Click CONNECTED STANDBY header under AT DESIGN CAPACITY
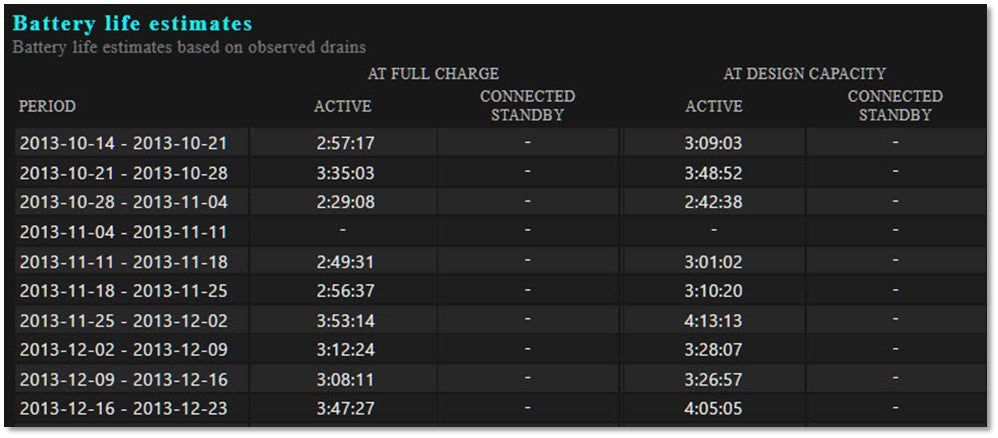The width and height of the screenshot is (998, 438). click(x=894, y=105)
